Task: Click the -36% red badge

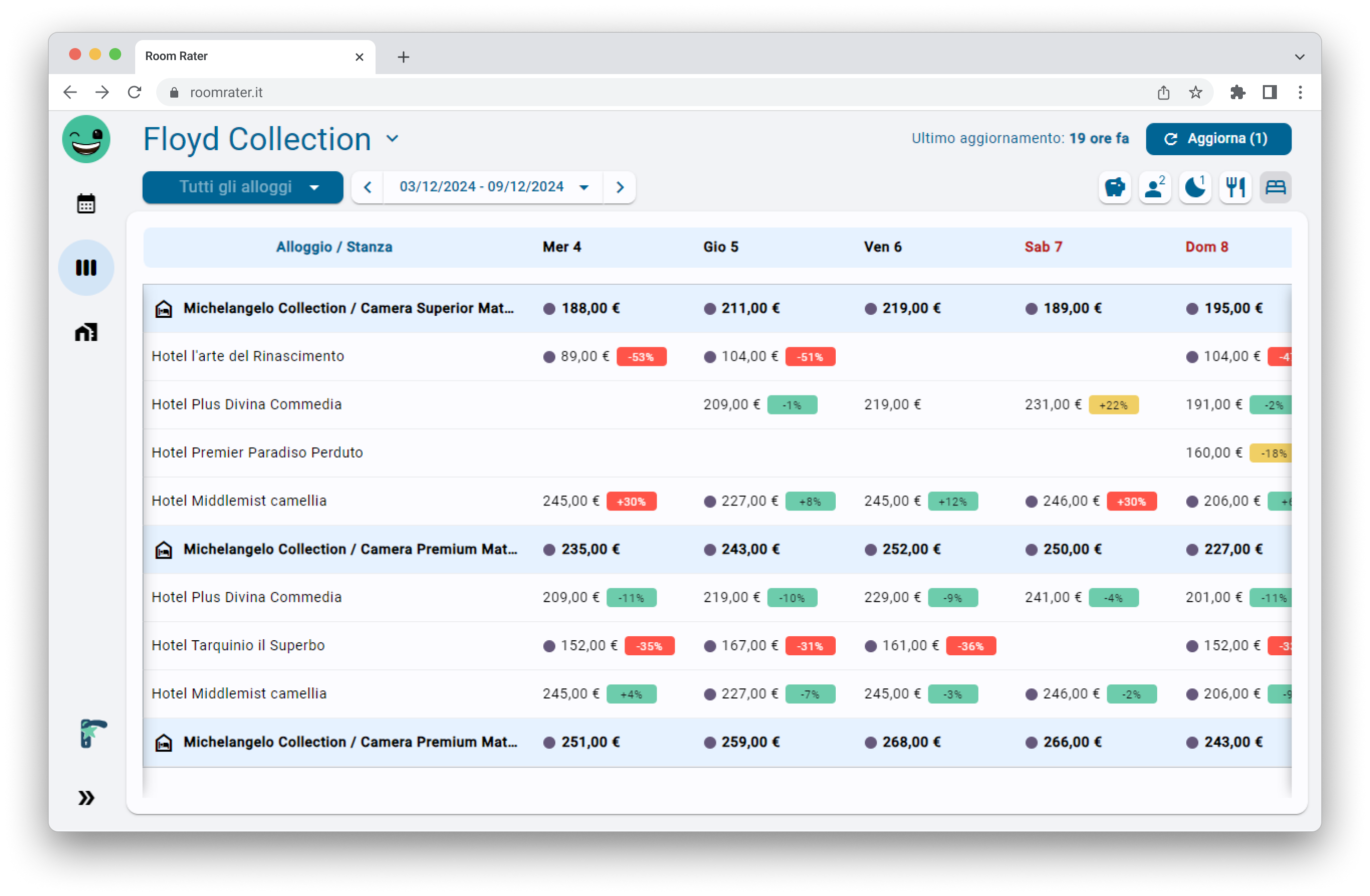Action: tap(971, 646)
